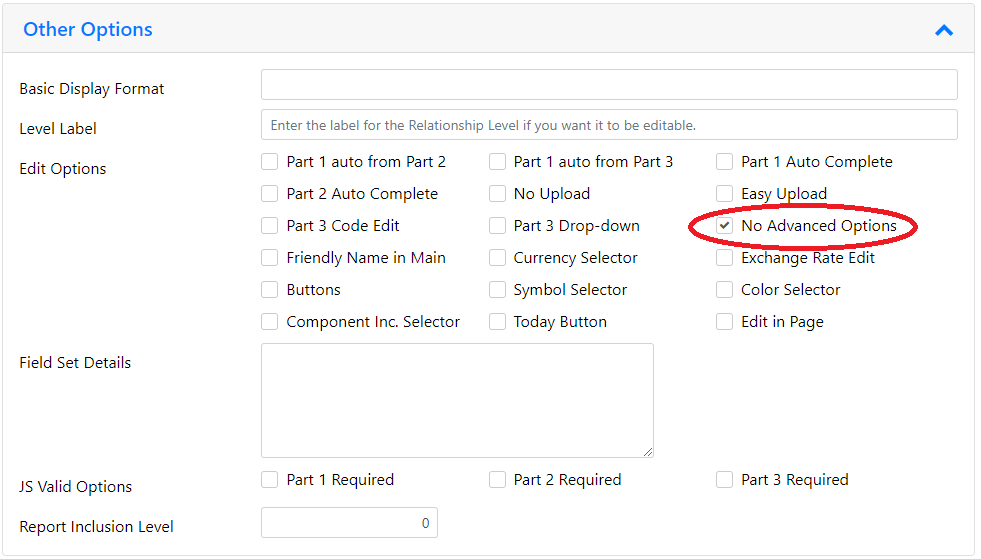Uncheck the No Advanced Options checkbox
The width and height of the screenshot is (981, 559).
(724, 225)
